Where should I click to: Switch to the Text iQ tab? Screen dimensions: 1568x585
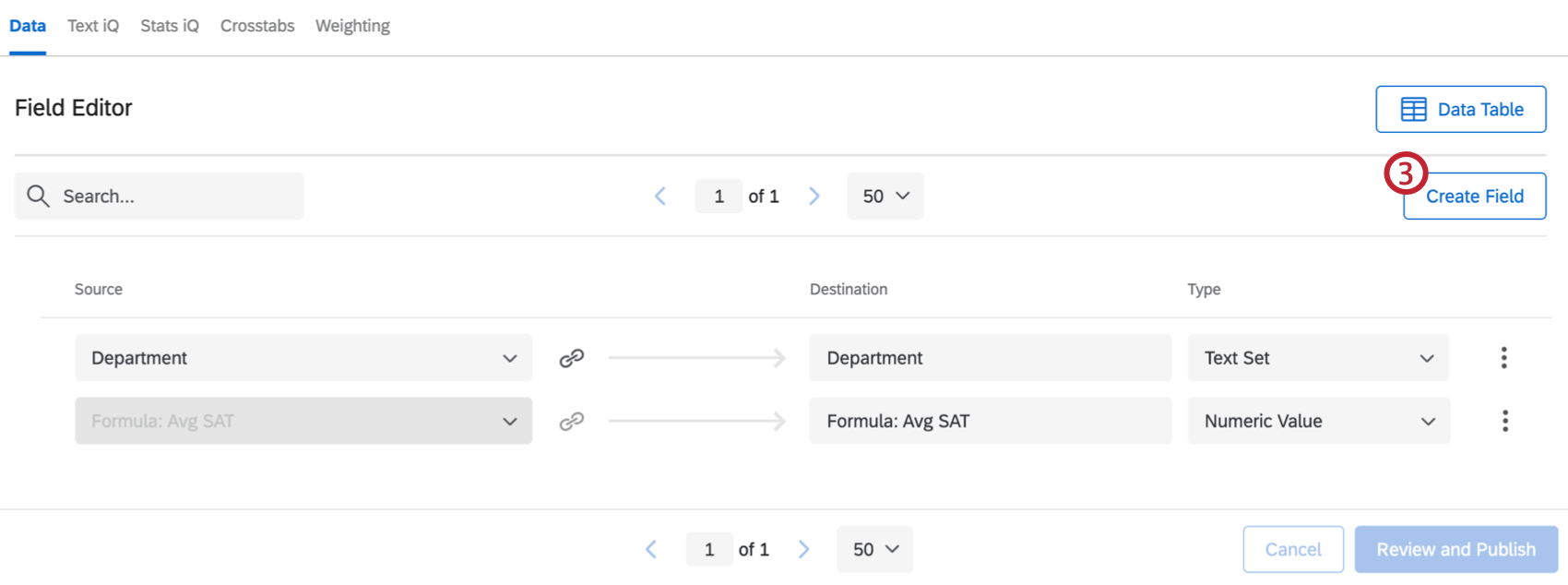[93, 26]
